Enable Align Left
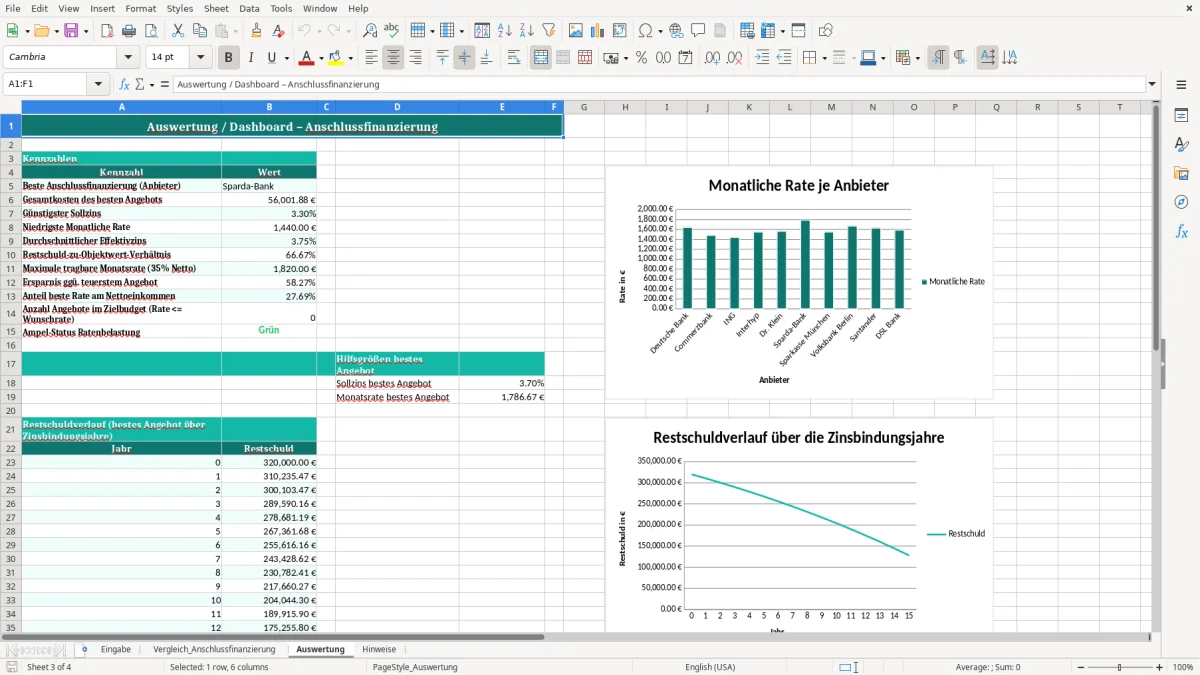1200x675 pixels. (x=371, y=58)
